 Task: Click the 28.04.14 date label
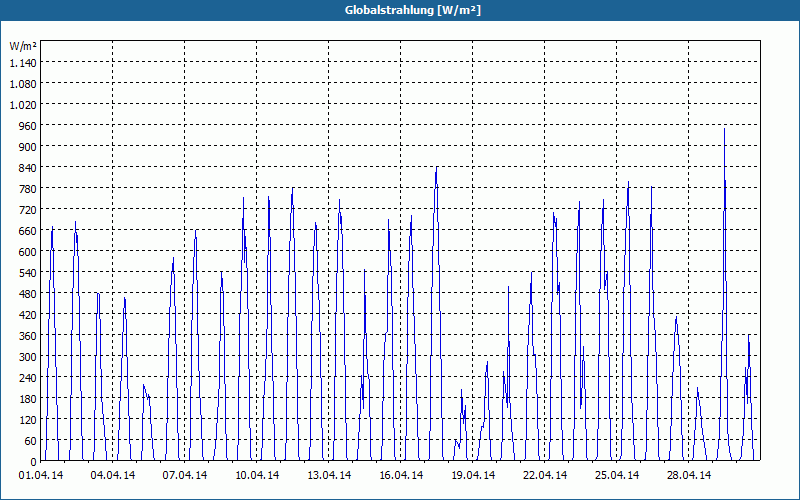point(688,475)
